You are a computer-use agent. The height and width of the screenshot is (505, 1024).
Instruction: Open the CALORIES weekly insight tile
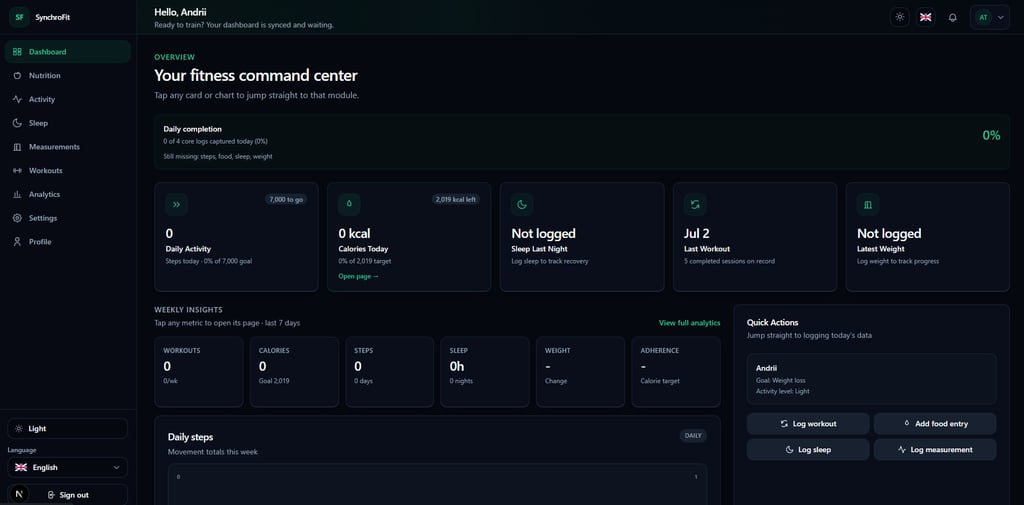click(x=294, y=372)
